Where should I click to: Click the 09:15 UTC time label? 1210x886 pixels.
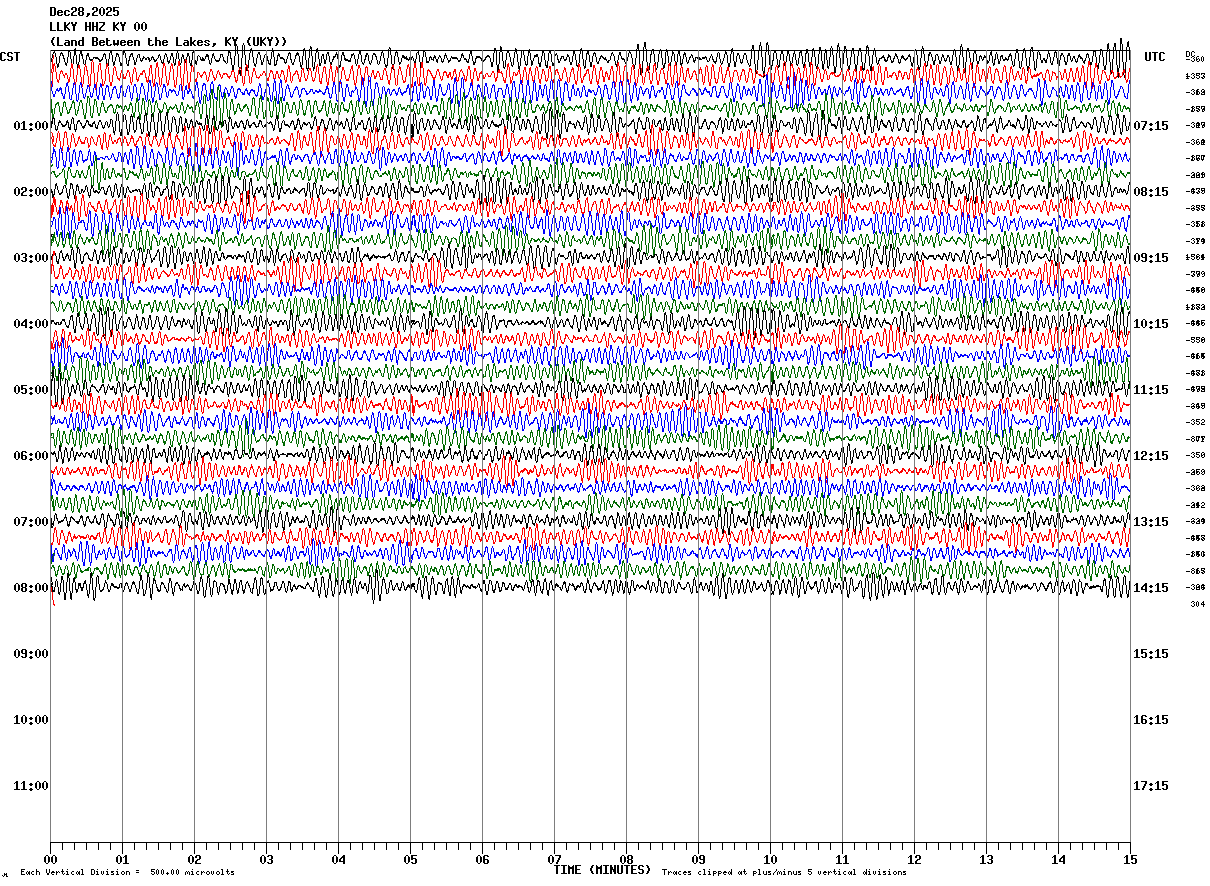coord(1150,258)
